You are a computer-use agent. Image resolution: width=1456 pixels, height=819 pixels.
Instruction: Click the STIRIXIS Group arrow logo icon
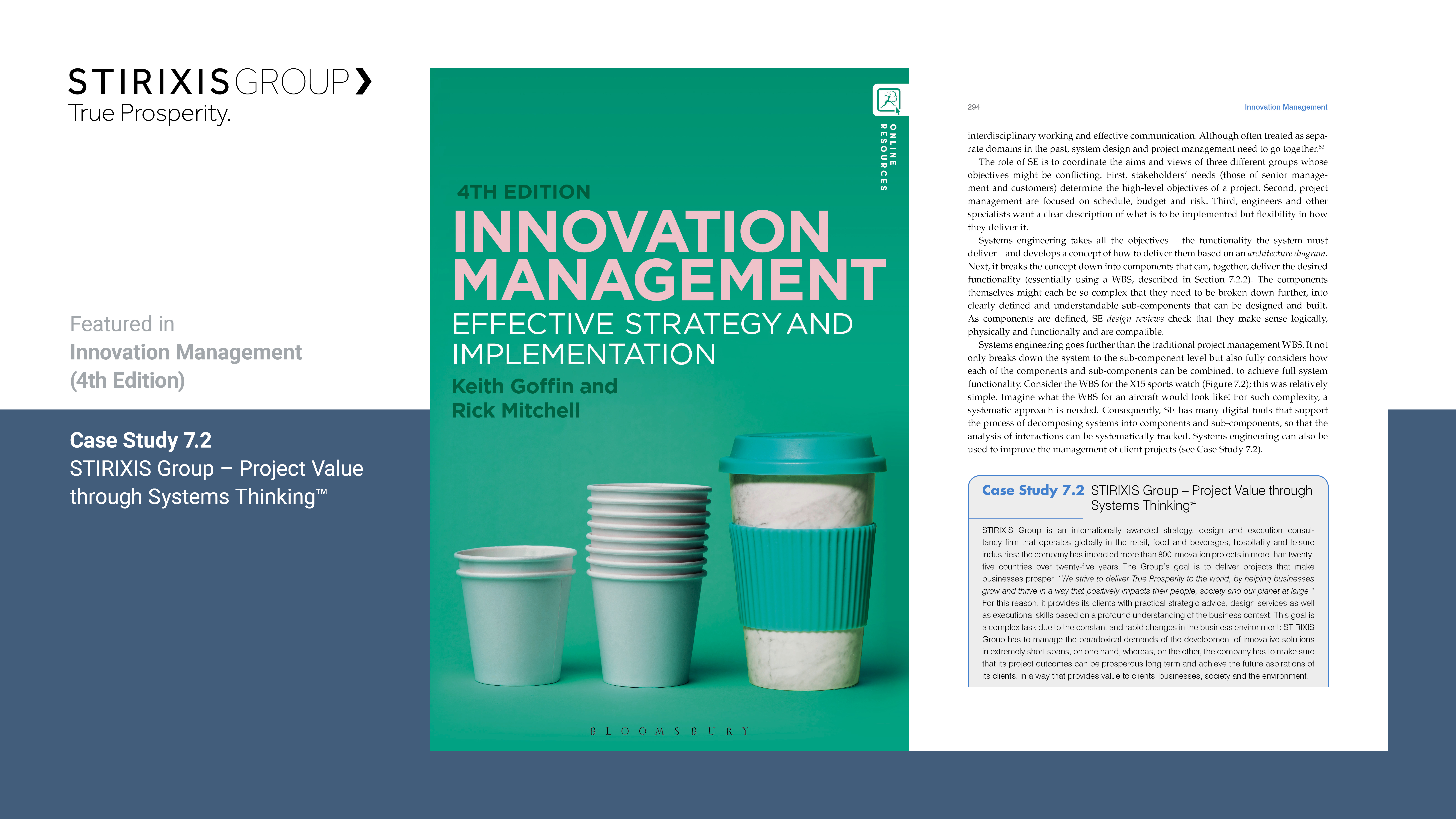[x=363, y=81]
